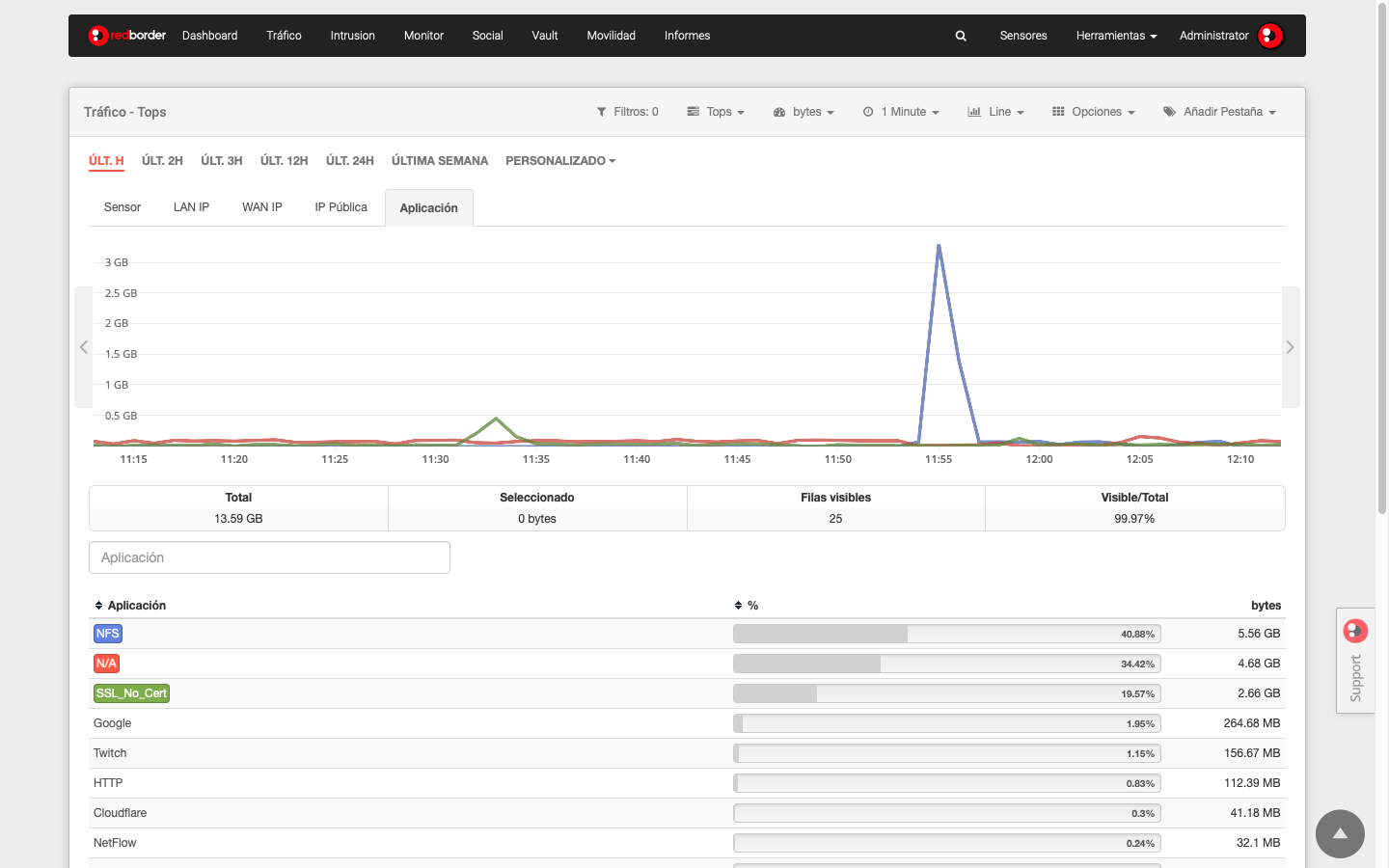Select the HTTP application row
The image size is (1389, 868).
tap(687, 783)
